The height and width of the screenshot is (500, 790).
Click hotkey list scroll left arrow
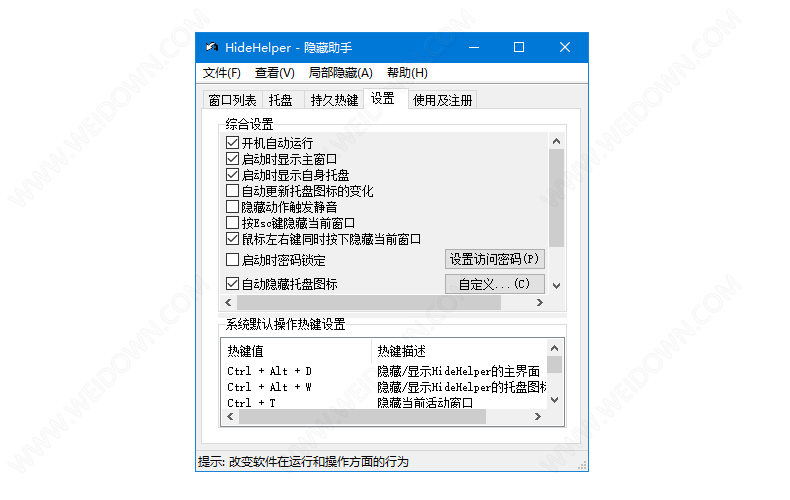pyautogui.click(x=230, y=416)
